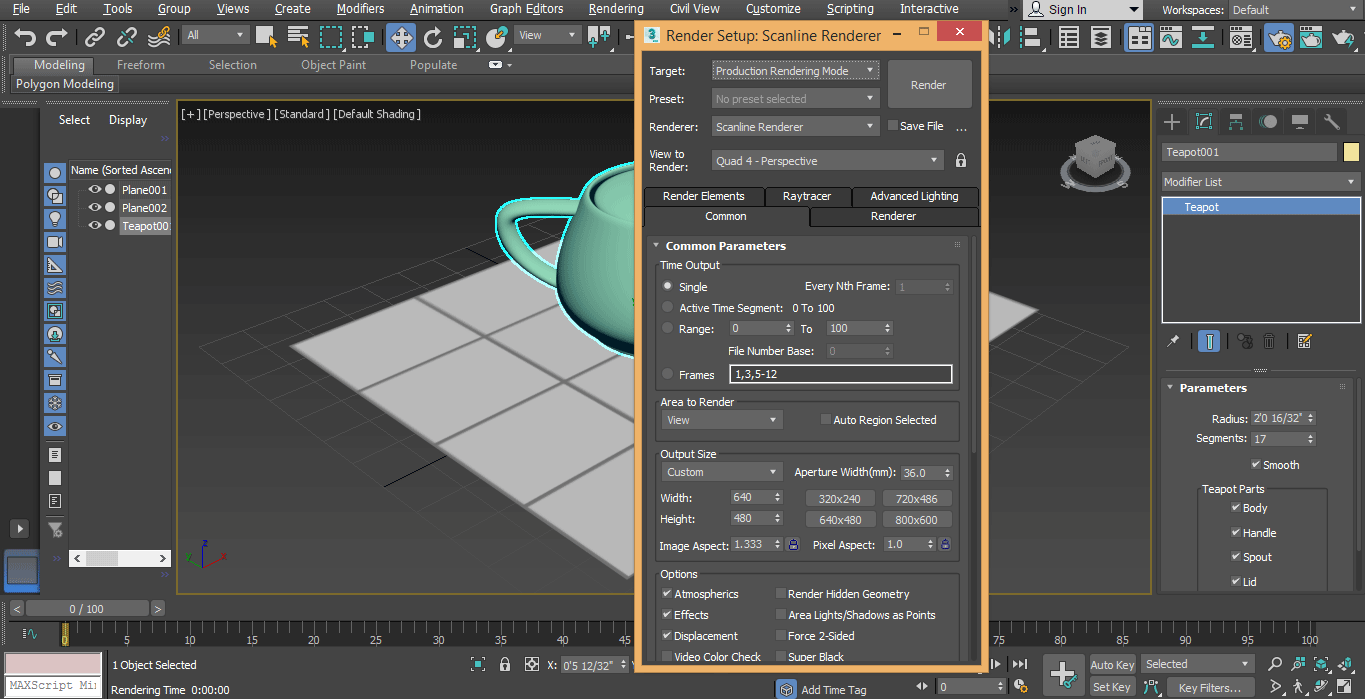Open the Renderer dropdown showing Scanline Renderer
Image resolution: width=1365 pixels, height=699 pixels.
coord(796,127)
